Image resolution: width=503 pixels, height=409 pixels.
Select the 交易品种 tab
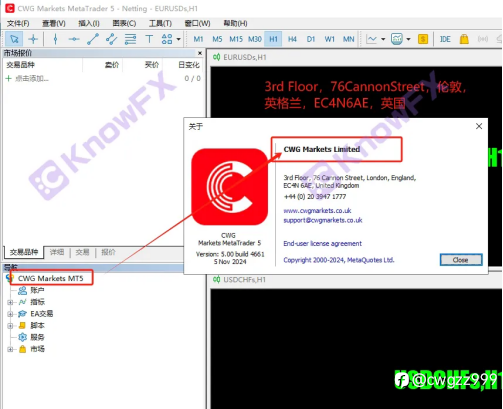click(x=24, y=252)
